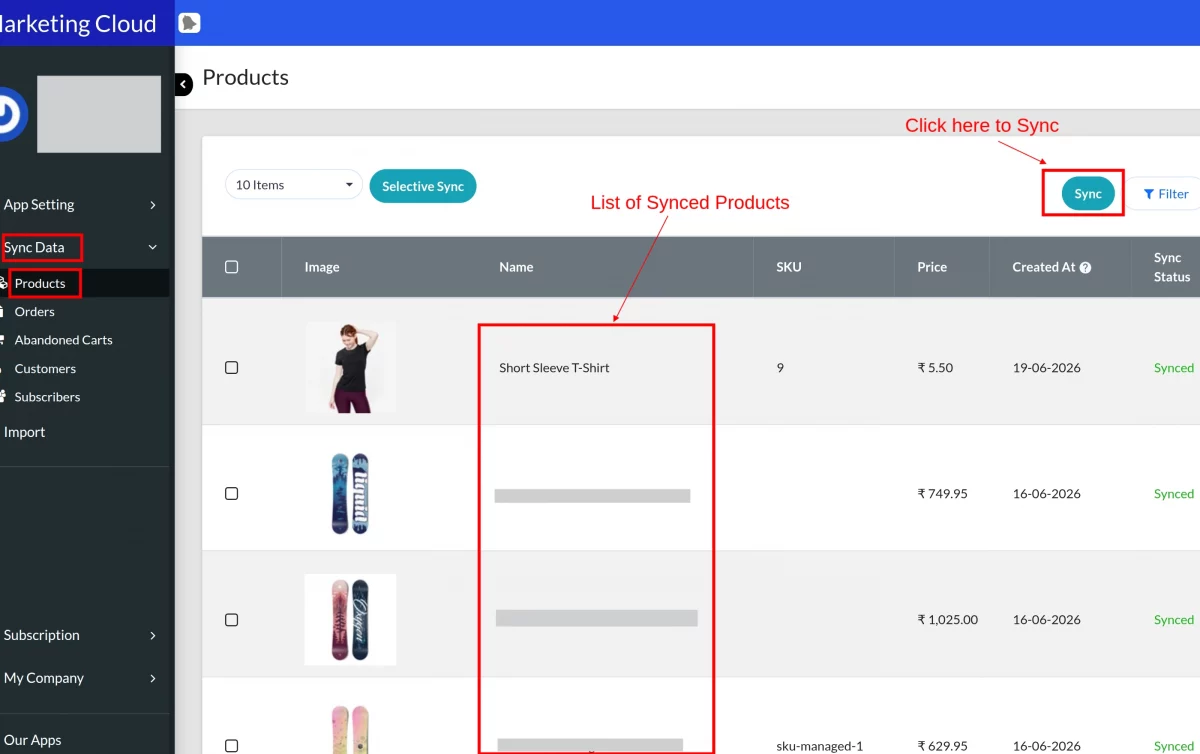Open the Import section

pyautogui.click(x=25, y=432)
